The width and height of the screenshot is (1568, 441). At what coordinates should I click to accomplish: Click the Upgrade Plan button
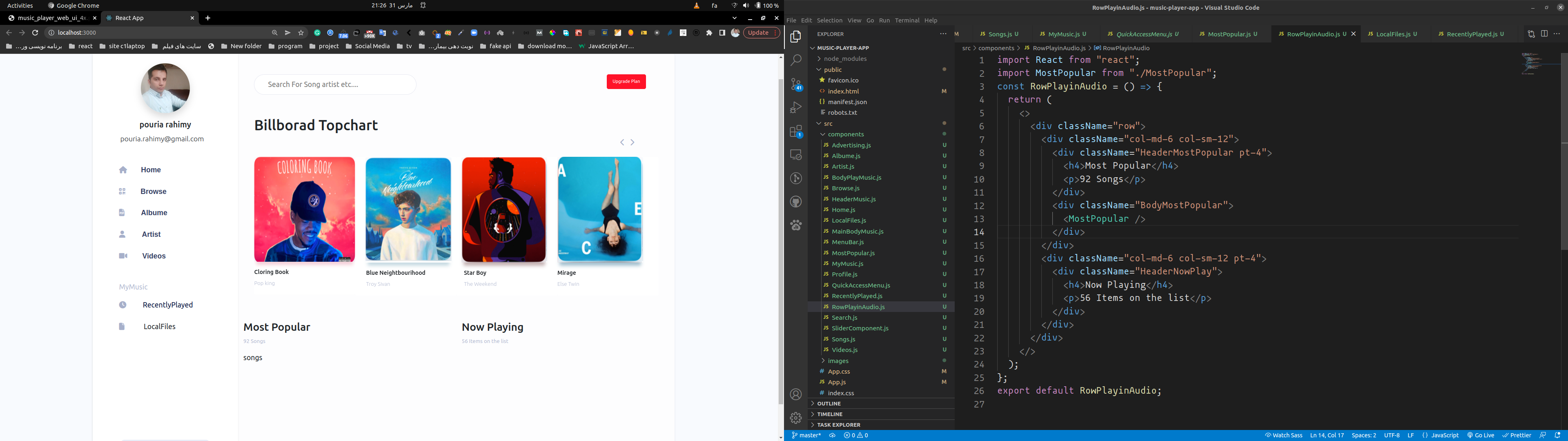coord(626,82)
